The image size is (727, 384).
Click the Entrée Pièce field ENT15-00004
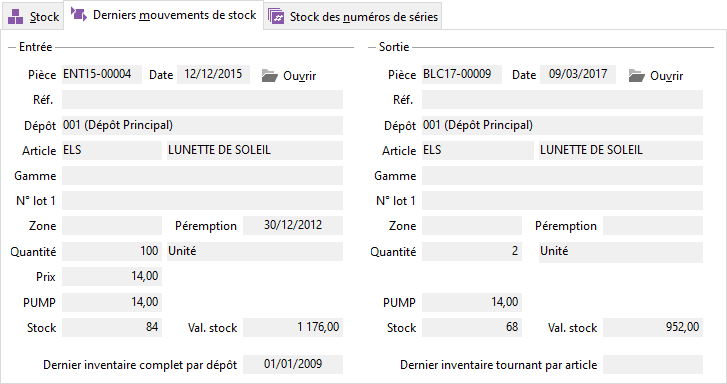[102, 74]
